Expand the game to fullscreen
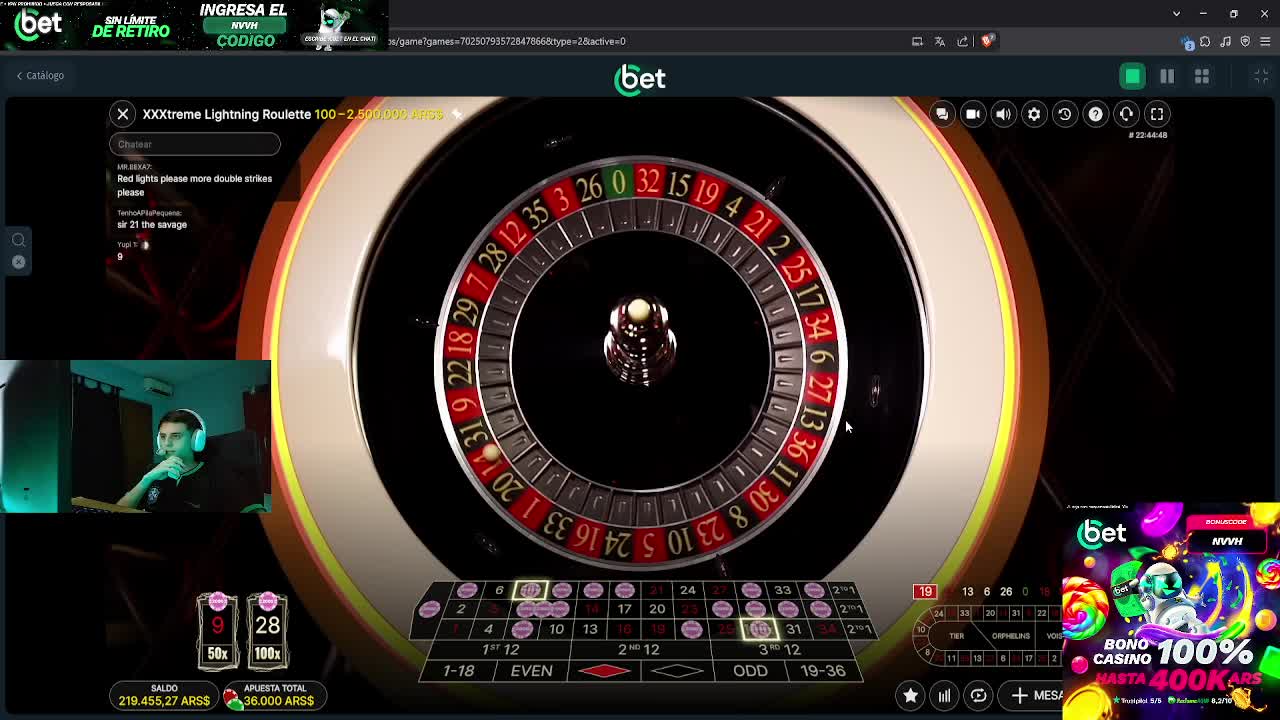 [x=1157, y=114]
